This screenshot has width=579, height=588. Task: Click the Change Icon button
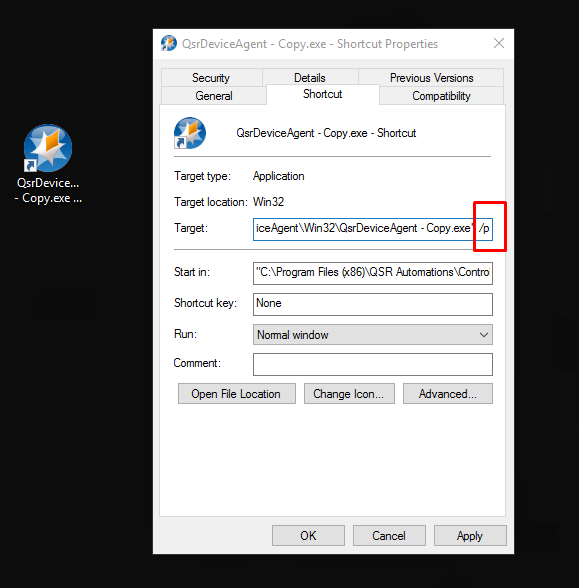tap(349, 393)
